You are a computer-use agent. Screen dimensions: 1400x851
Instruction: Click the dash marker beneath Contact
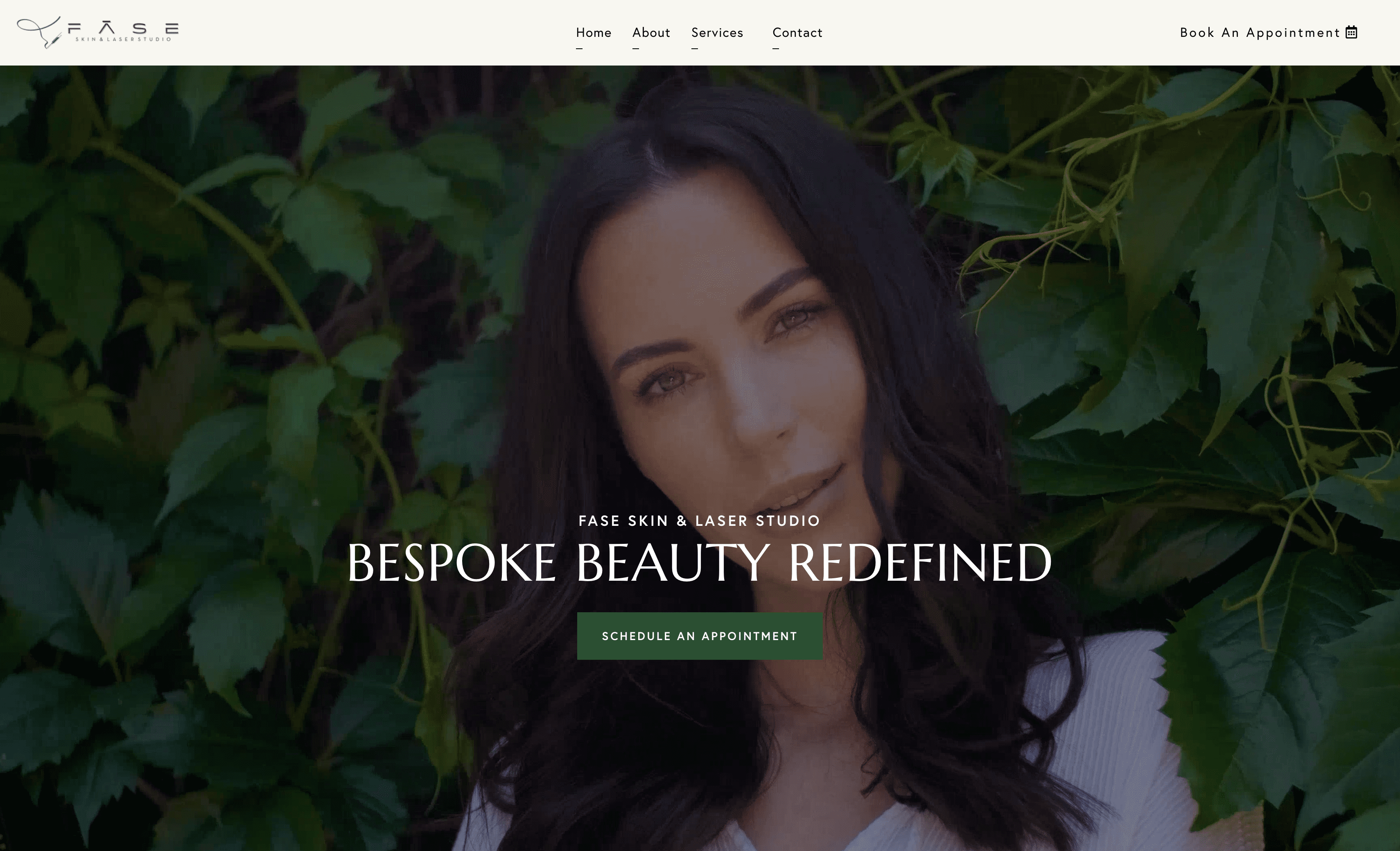click(x=776, y=49)
